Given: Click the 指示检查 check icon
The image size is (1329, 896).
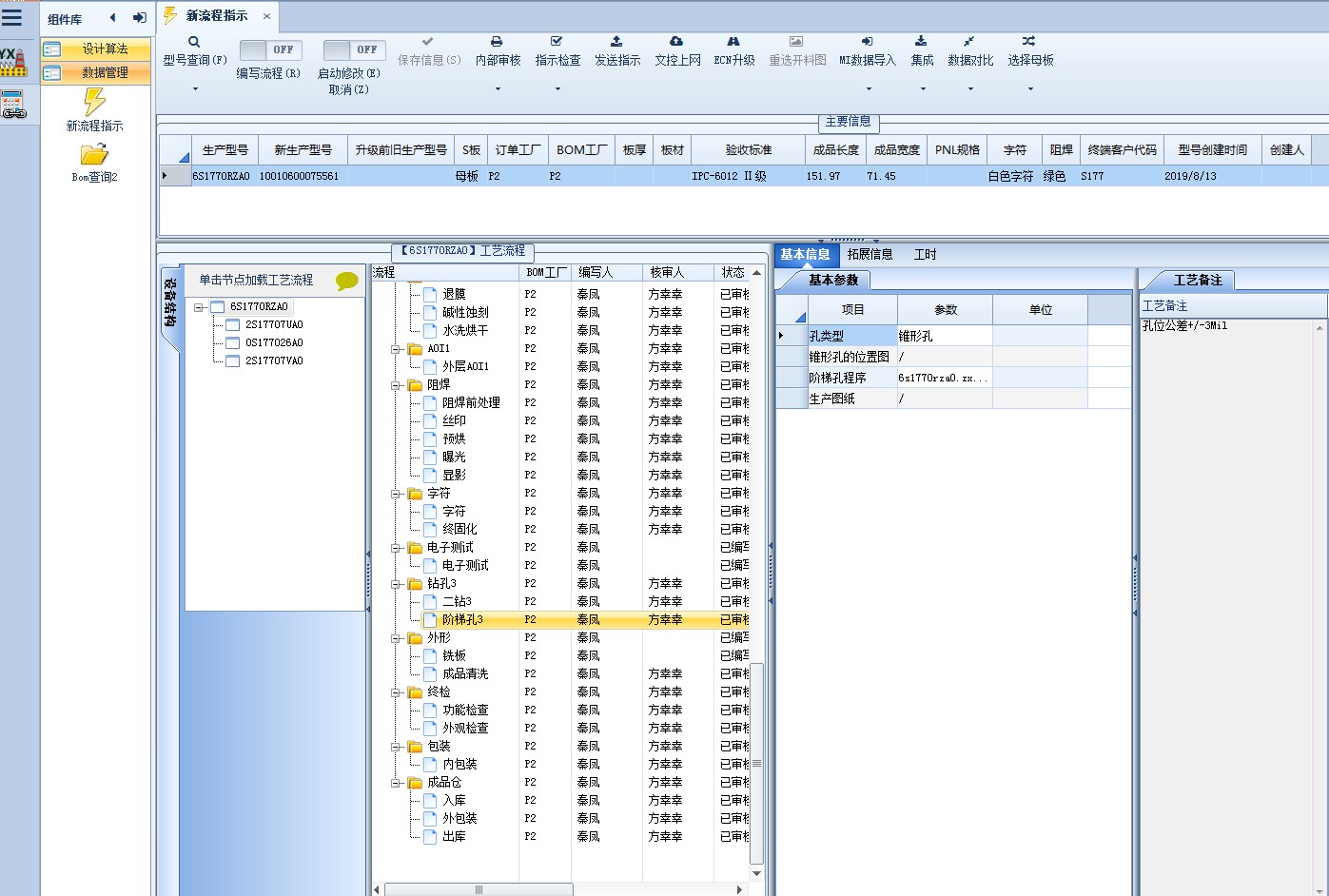Looking at the screenshot, I should (557, 42).
